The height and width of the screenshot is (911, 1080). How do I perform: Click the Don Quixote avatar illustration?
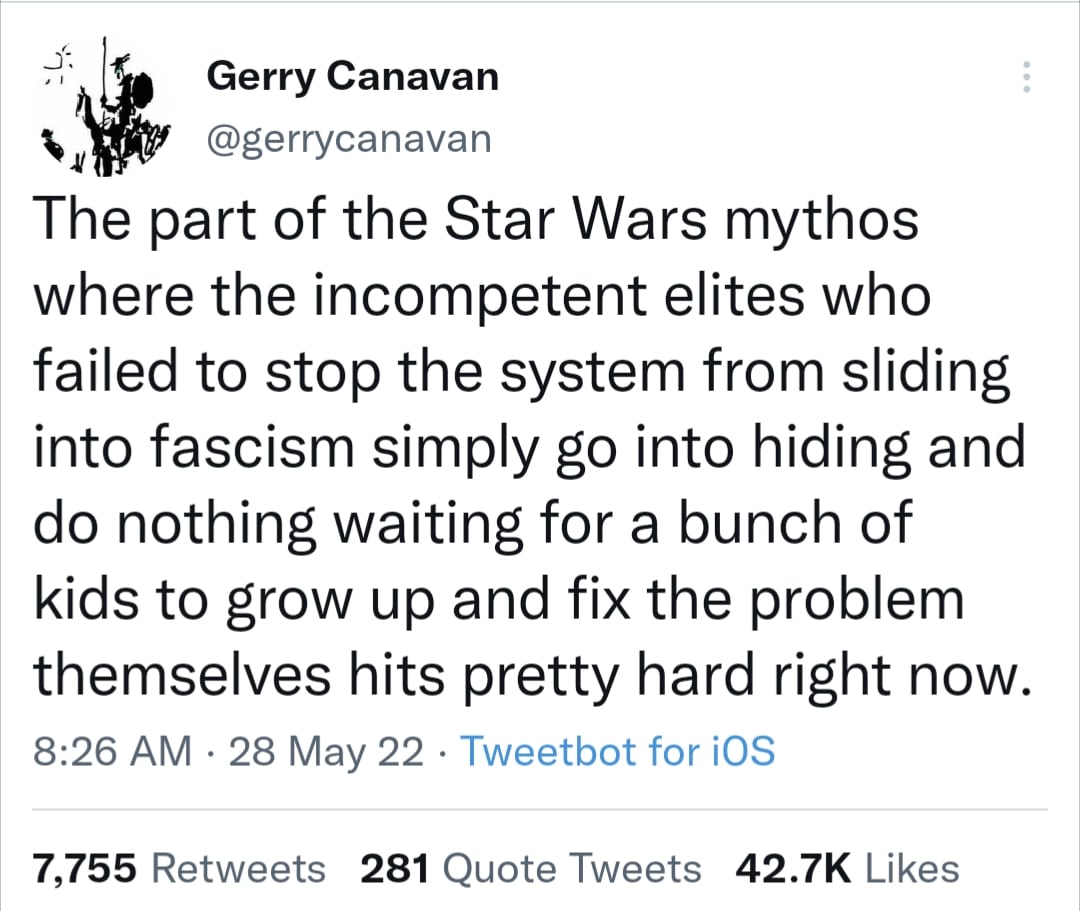coord(103,105)
